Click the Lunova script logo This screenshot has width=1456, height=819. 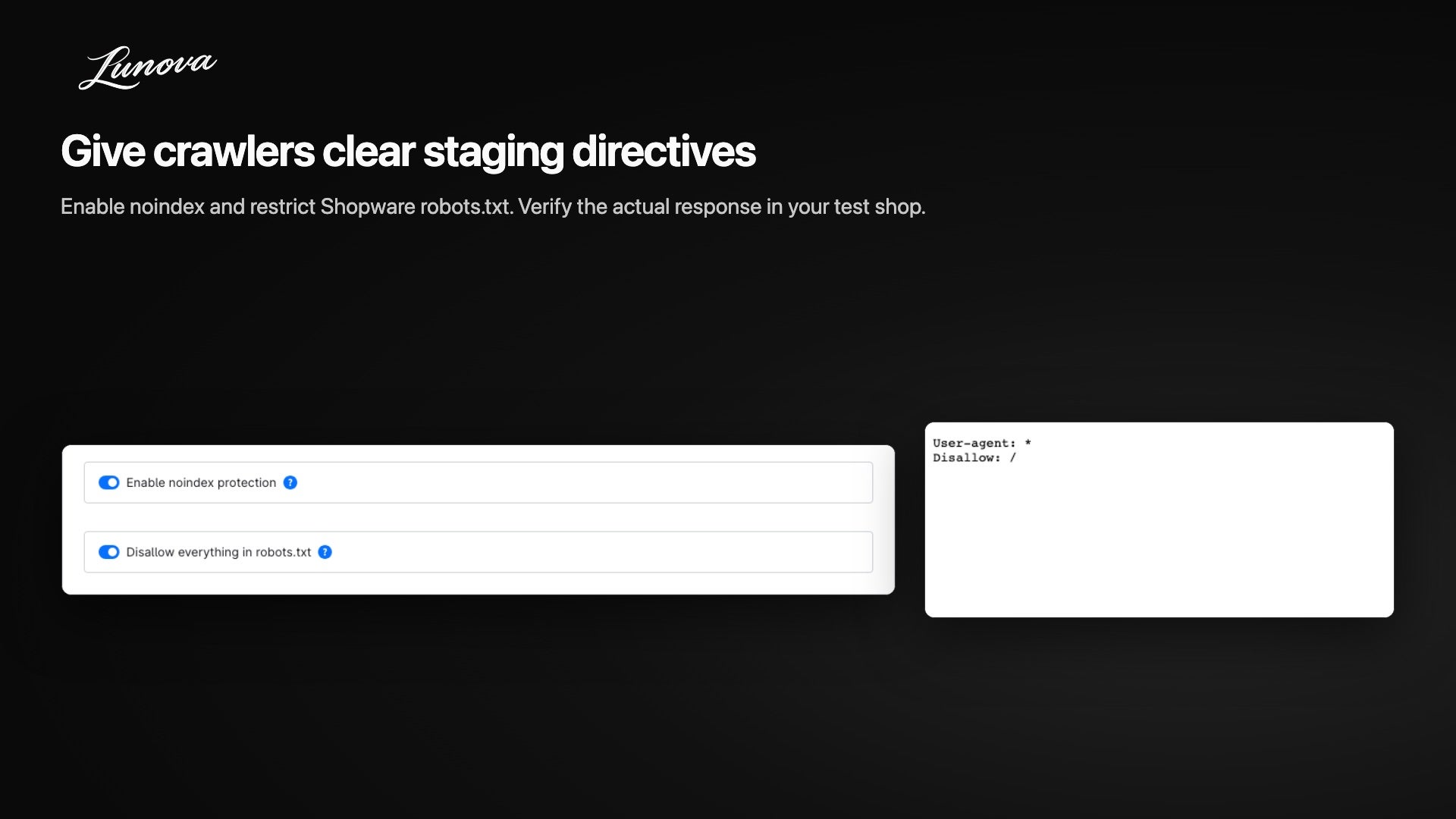coord(148,67)
